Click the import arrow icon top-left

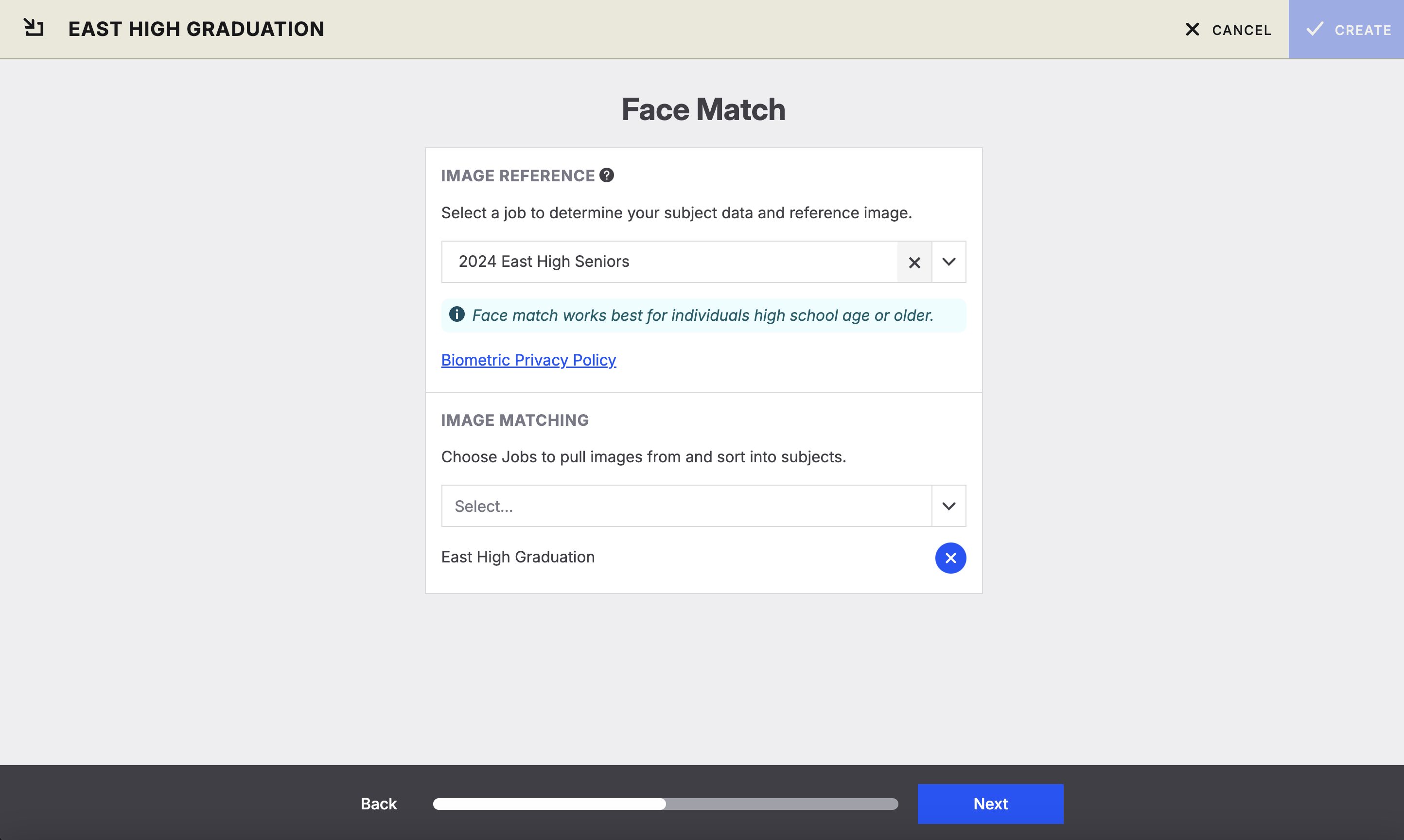click(34, 28)
